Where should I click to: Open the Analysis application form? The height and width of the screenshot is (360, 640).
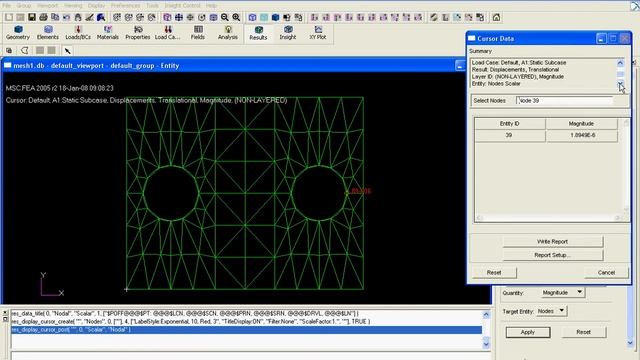228,33
